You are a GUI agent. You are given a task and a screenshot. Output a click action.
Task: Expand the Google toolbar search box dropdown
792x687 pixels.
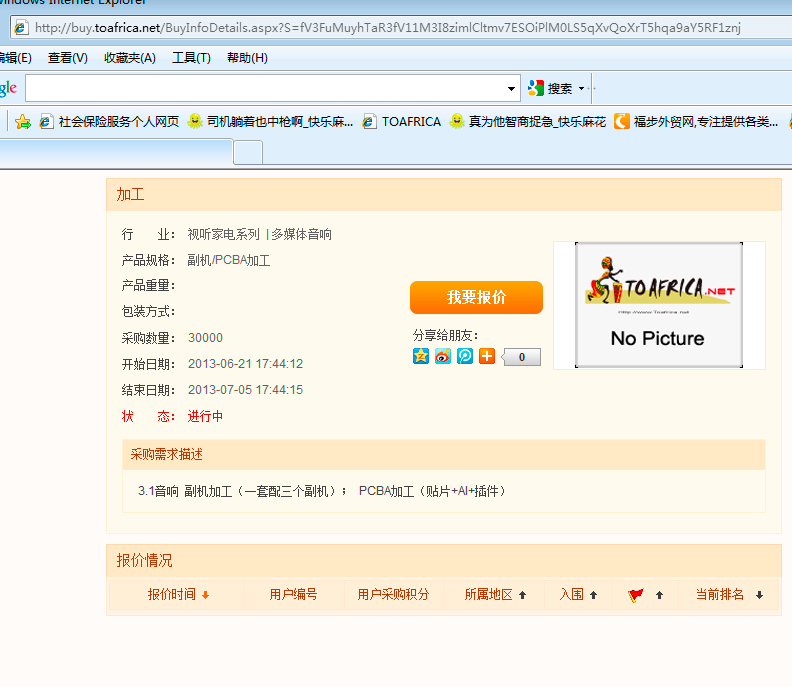pos(512,88)
